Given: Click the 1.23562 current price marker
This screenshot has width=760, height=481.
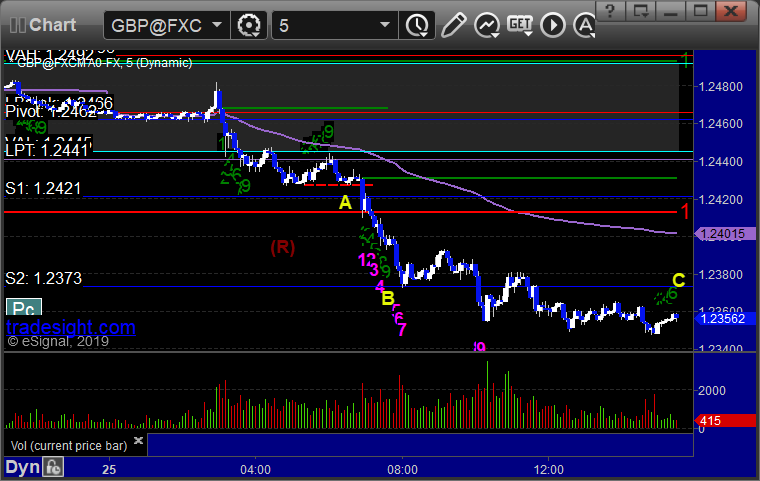Looking at the screenshot, I should [x=725, y=319].
